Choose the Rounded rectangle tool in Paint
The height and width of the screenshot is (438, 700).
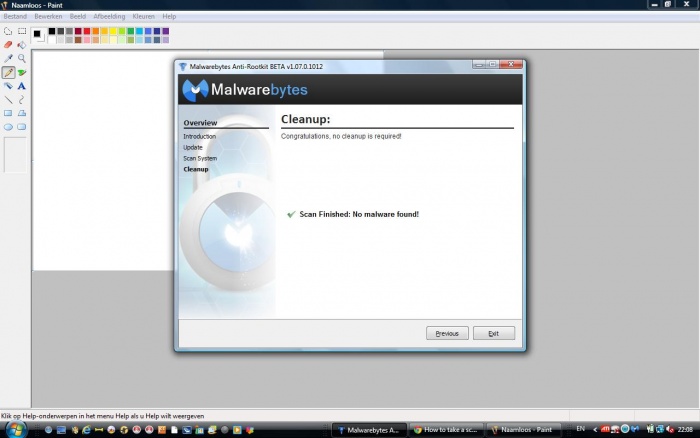pos(22,127)
